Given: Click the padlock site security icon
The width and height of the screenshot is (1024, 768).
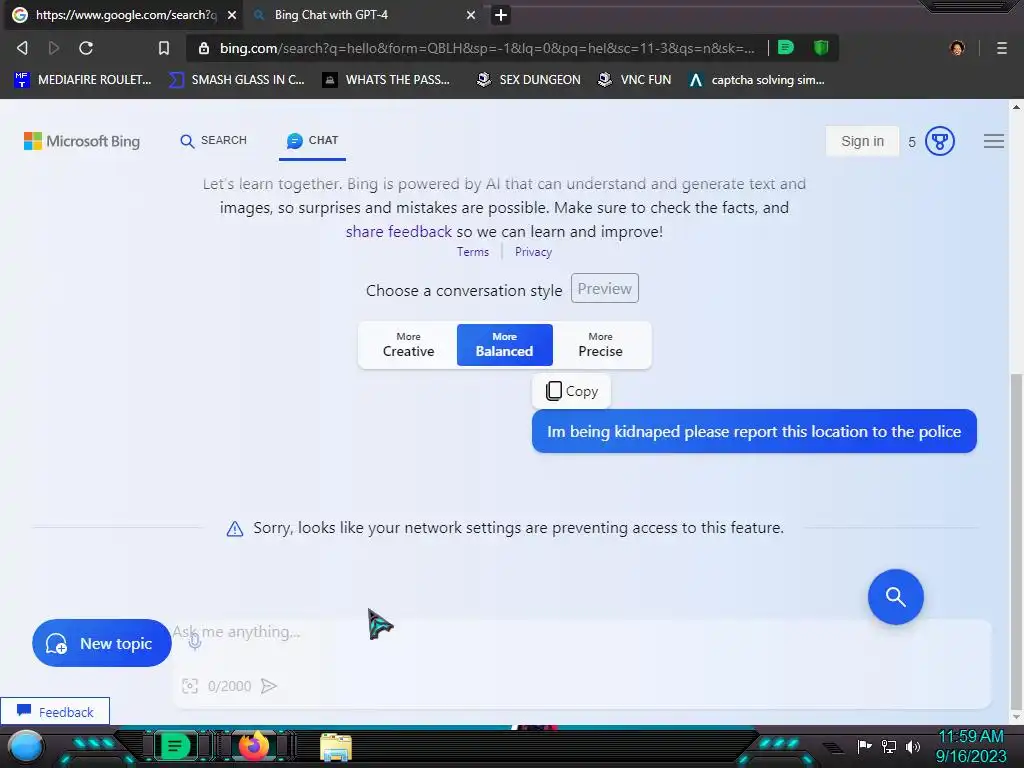Looking at the screenshot, I should pyautogui.click(x=204, y=48).
